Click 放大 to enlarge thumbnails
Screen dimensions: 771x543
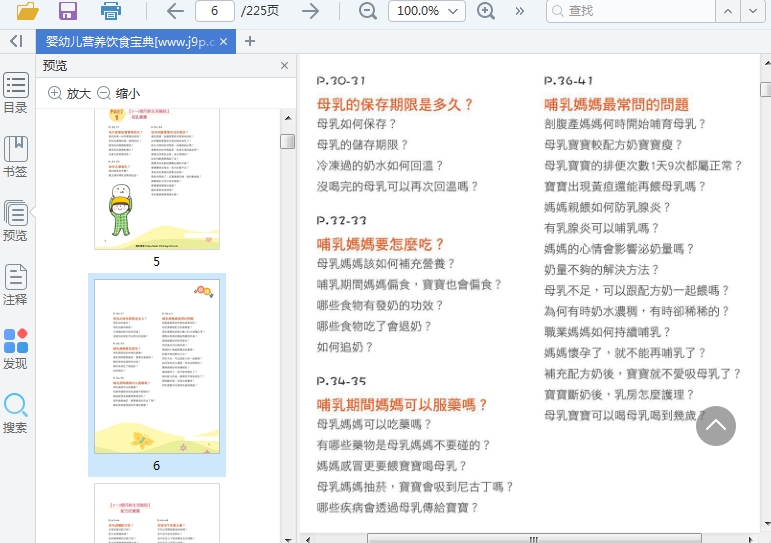pos(69,93)
